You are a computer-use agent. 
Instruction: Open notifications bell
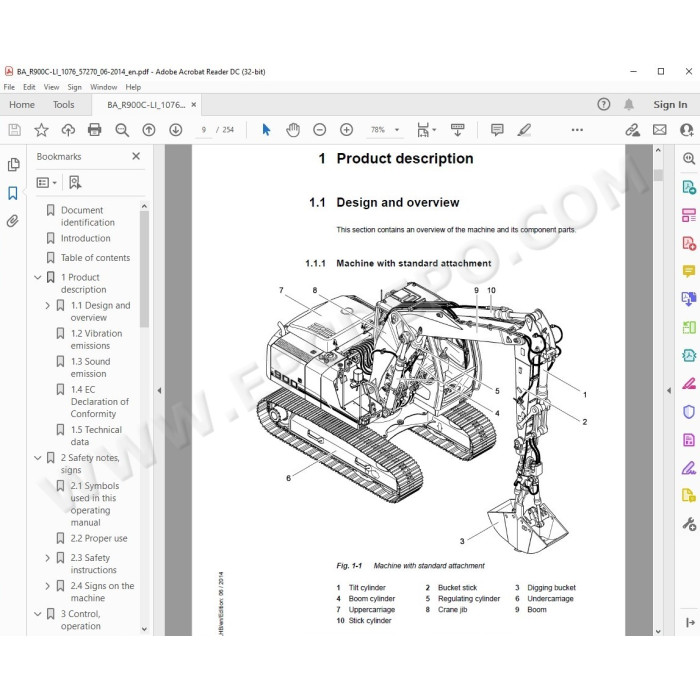tap(629, 104)
